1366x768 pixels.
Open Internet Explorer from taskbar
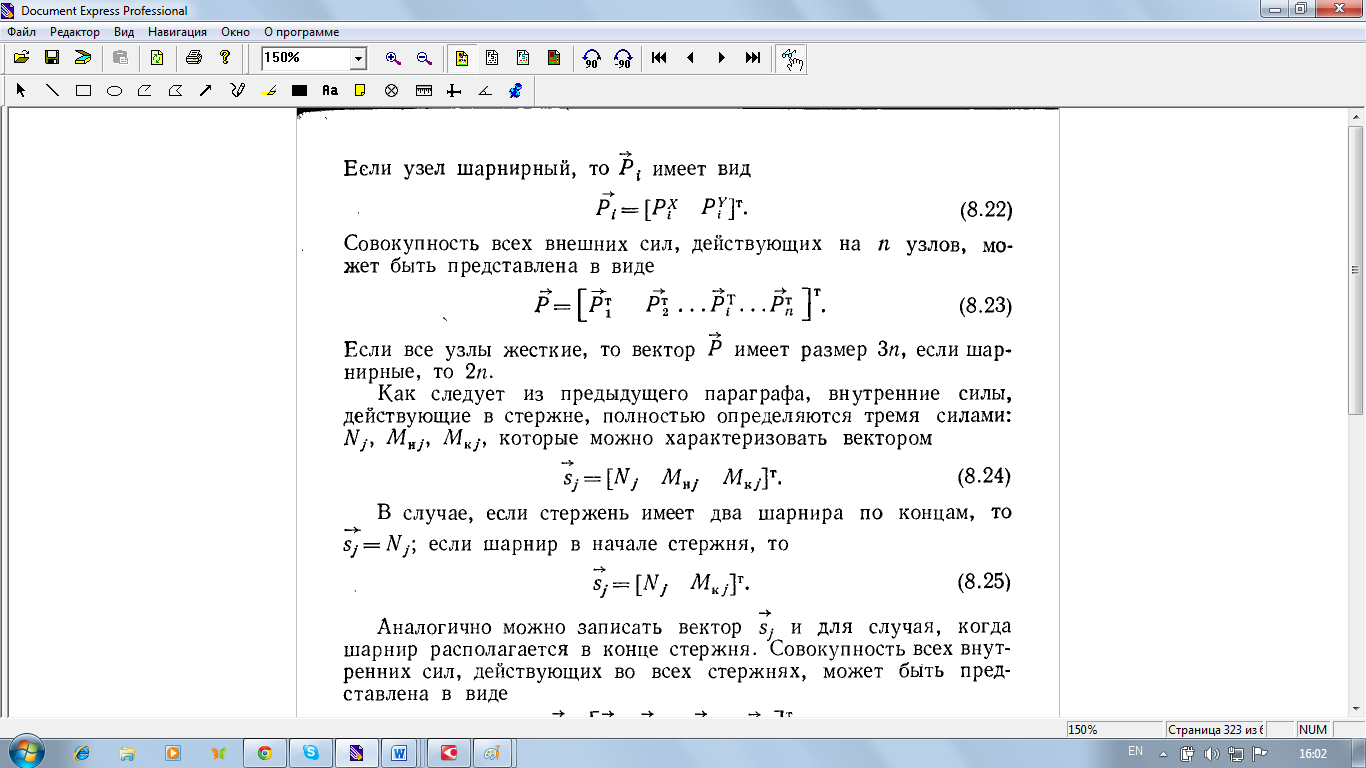point(82,752)
